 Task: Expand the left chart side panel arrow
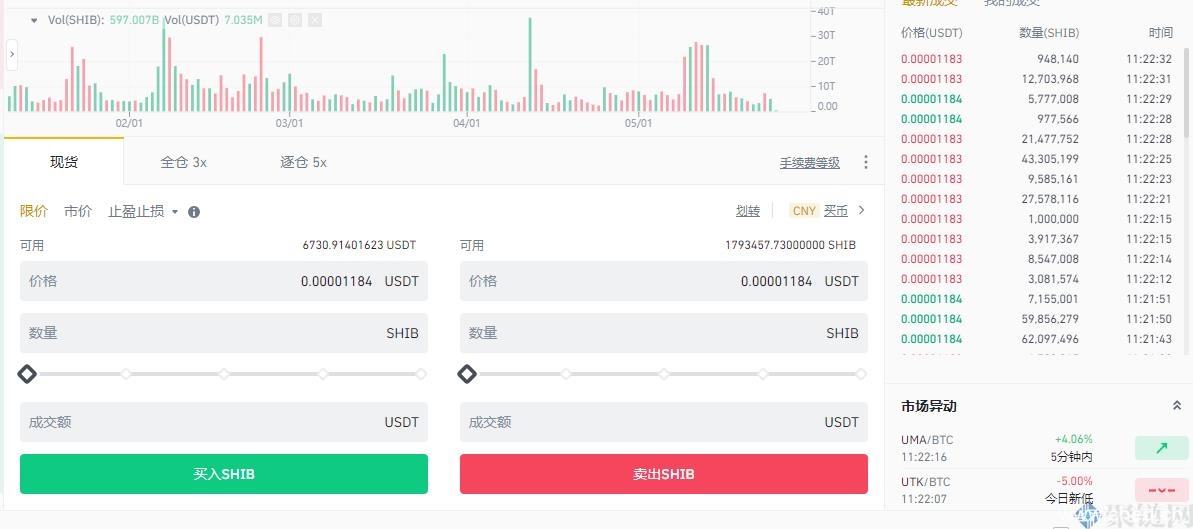coord(11,54)
